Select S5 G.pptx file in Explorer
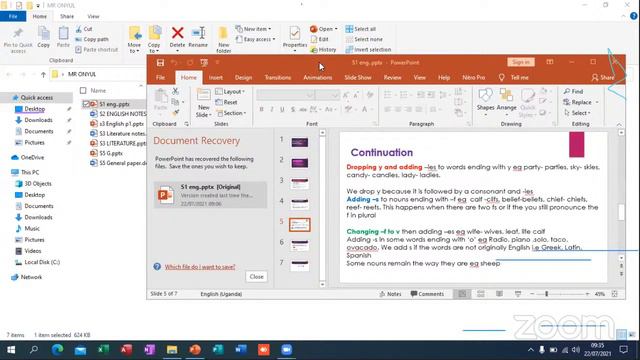 (106, 153)
